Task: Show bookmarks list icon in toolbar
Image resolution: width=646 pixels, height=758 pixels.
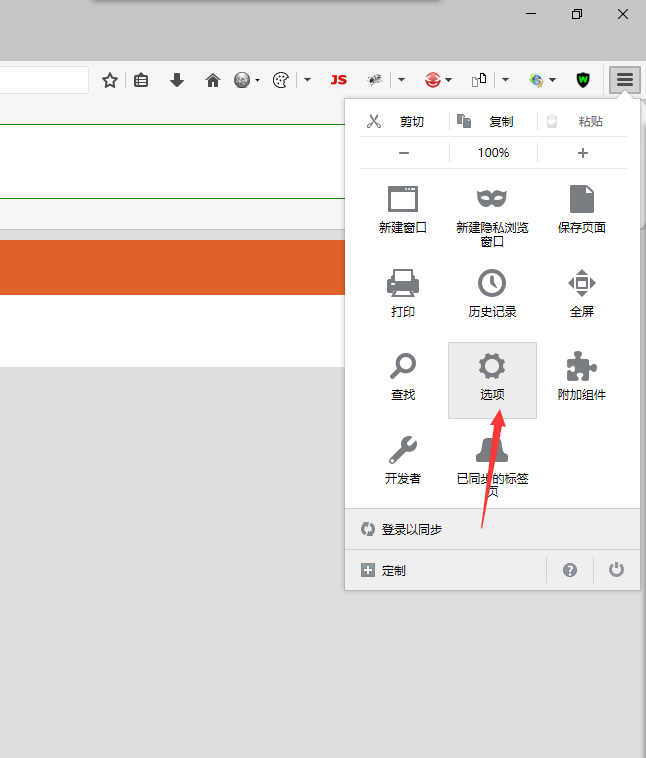Action: click(141, 80)
